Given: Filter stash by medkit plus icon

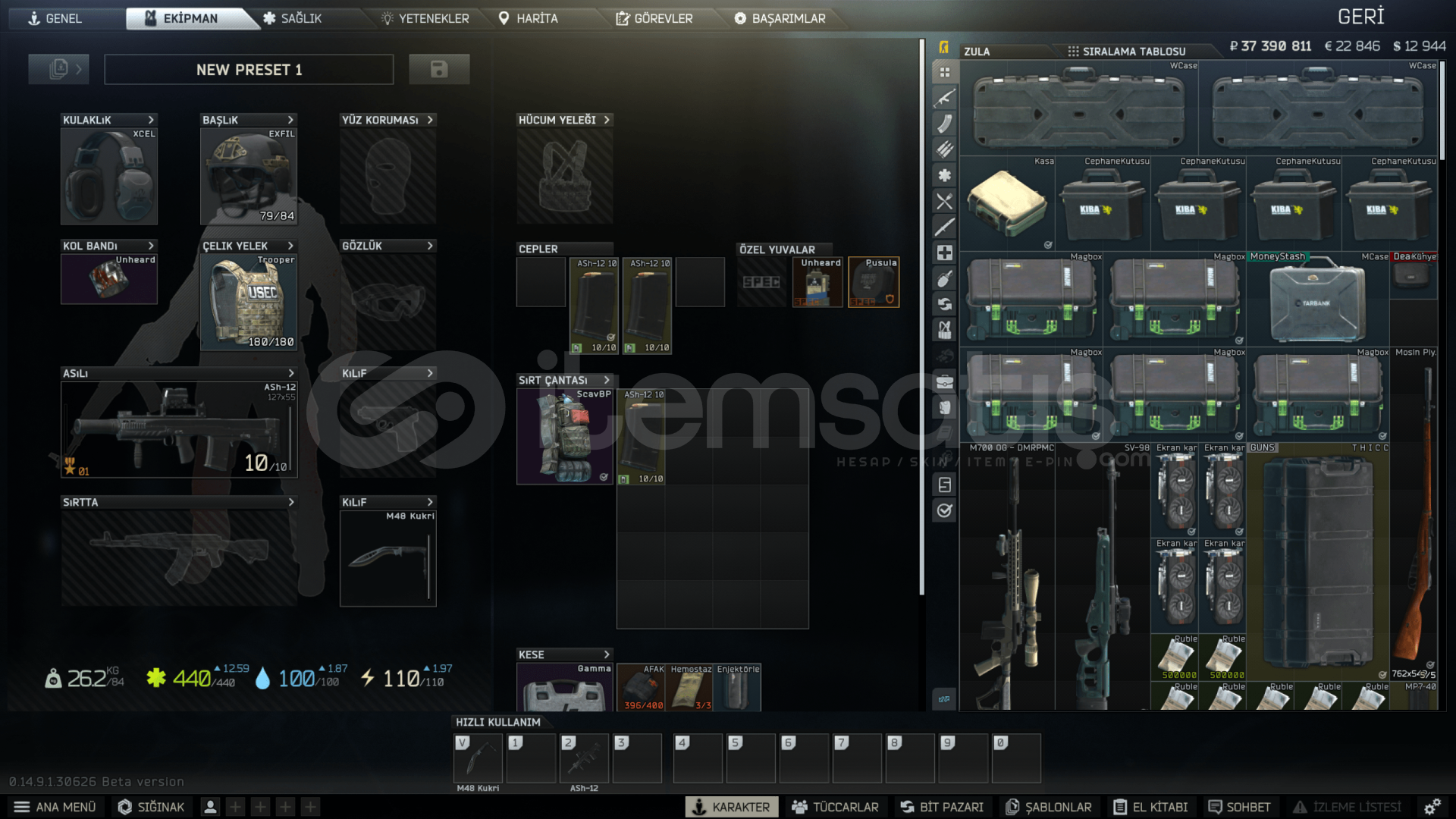Looking at the screenshot, I should [x=944, y=253].
